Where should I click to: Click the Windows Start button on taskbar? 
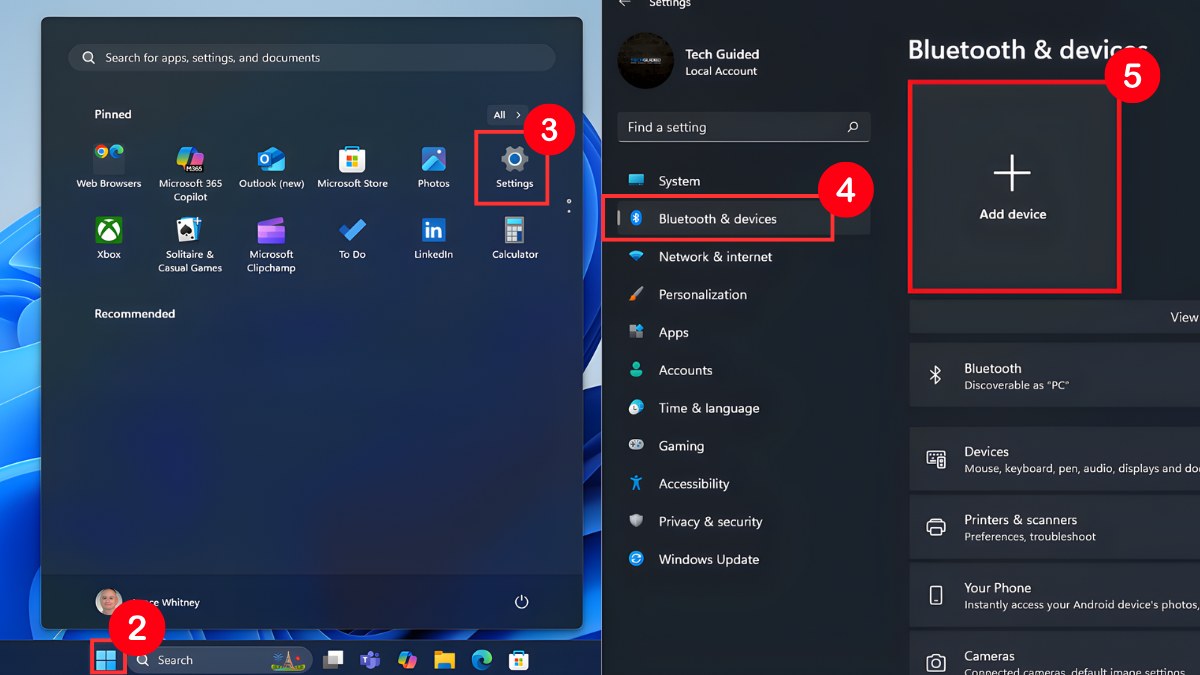click(x=106, y=660)
